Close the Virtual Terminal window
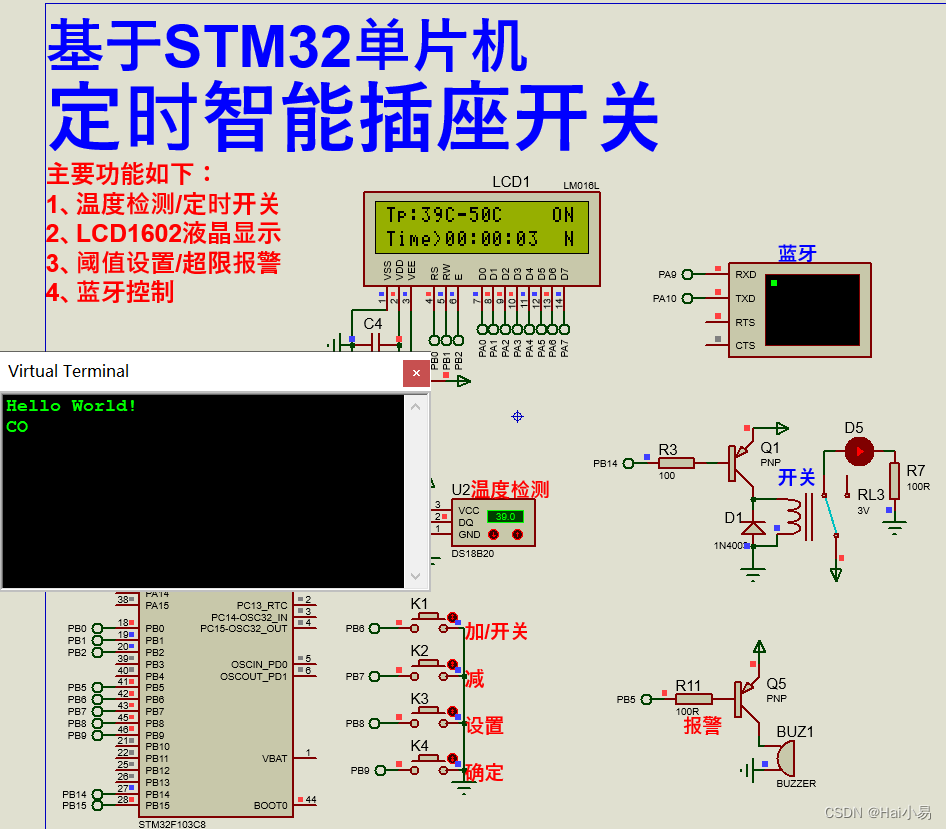 click(416, 373)
